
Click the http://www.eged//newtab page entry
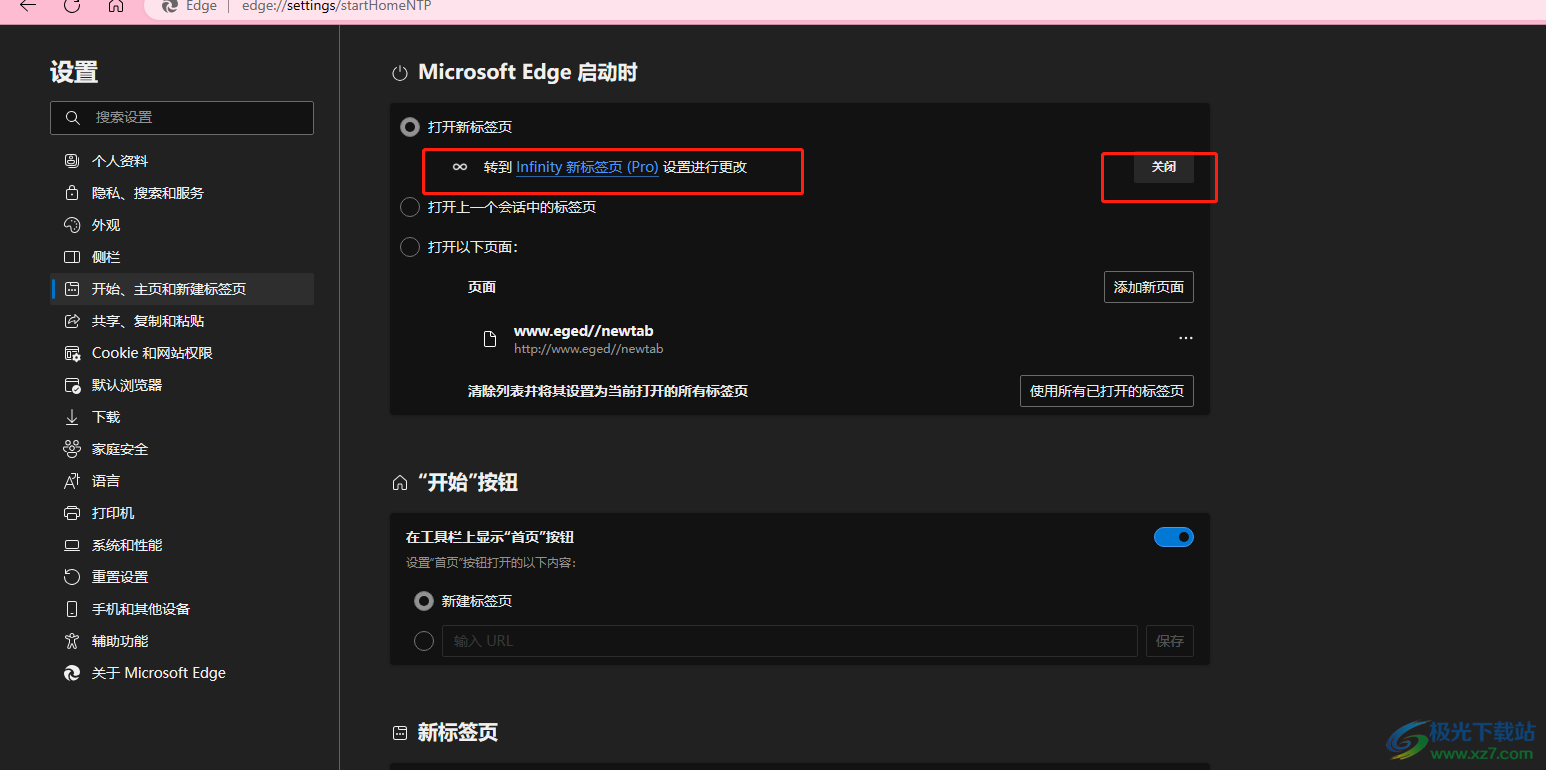[588, 350]
